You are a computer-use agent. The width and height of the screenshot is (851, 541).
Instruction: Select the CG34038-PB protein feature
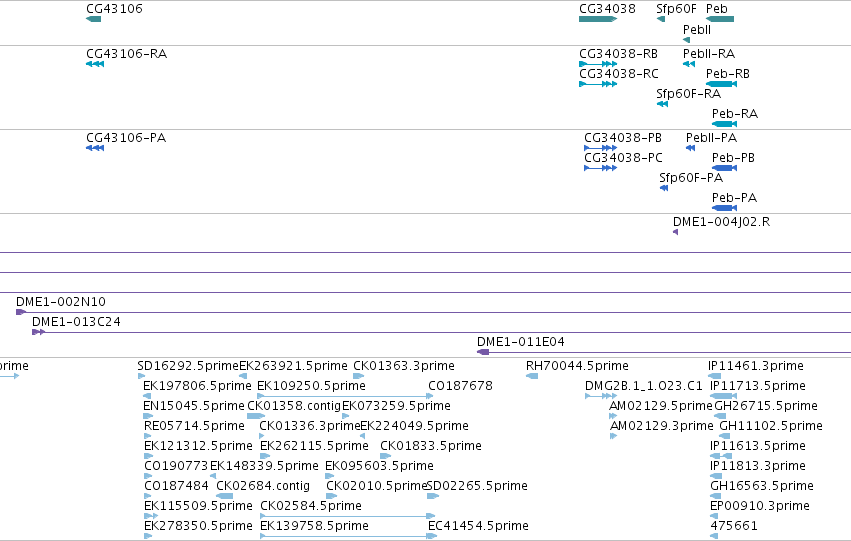click(x=600, y=148)
